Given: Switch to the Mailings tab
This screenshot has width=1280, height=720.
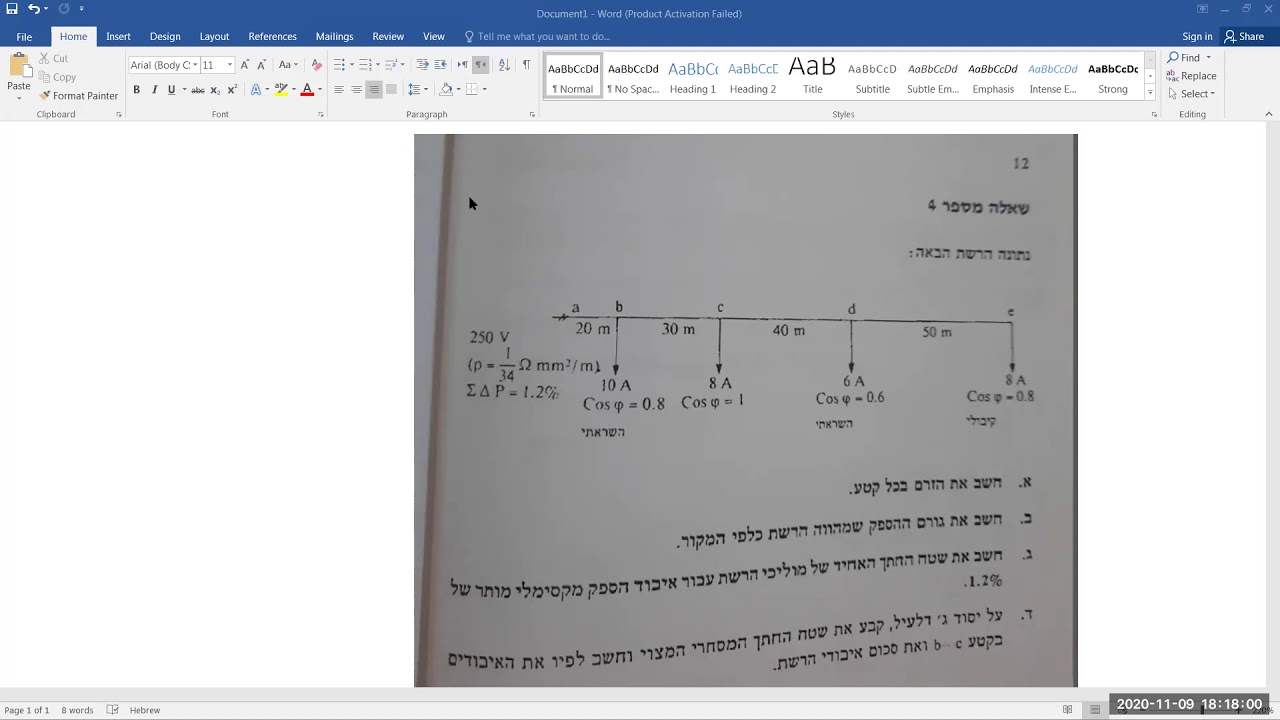Looking at the screenshot, I should pos(334,37).
